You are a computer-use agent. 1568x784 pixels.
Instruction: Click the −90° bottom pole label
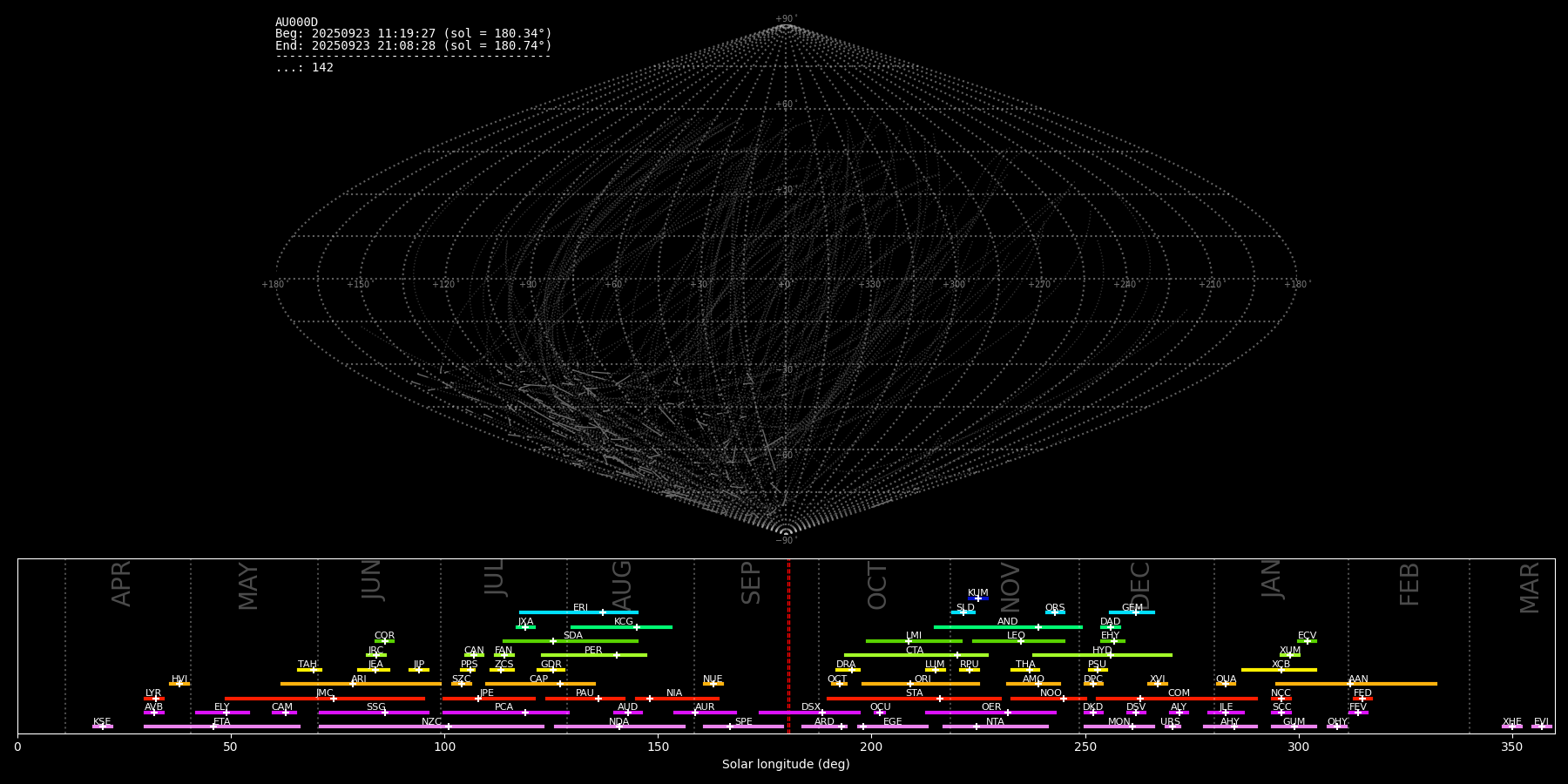coord(786,540)
